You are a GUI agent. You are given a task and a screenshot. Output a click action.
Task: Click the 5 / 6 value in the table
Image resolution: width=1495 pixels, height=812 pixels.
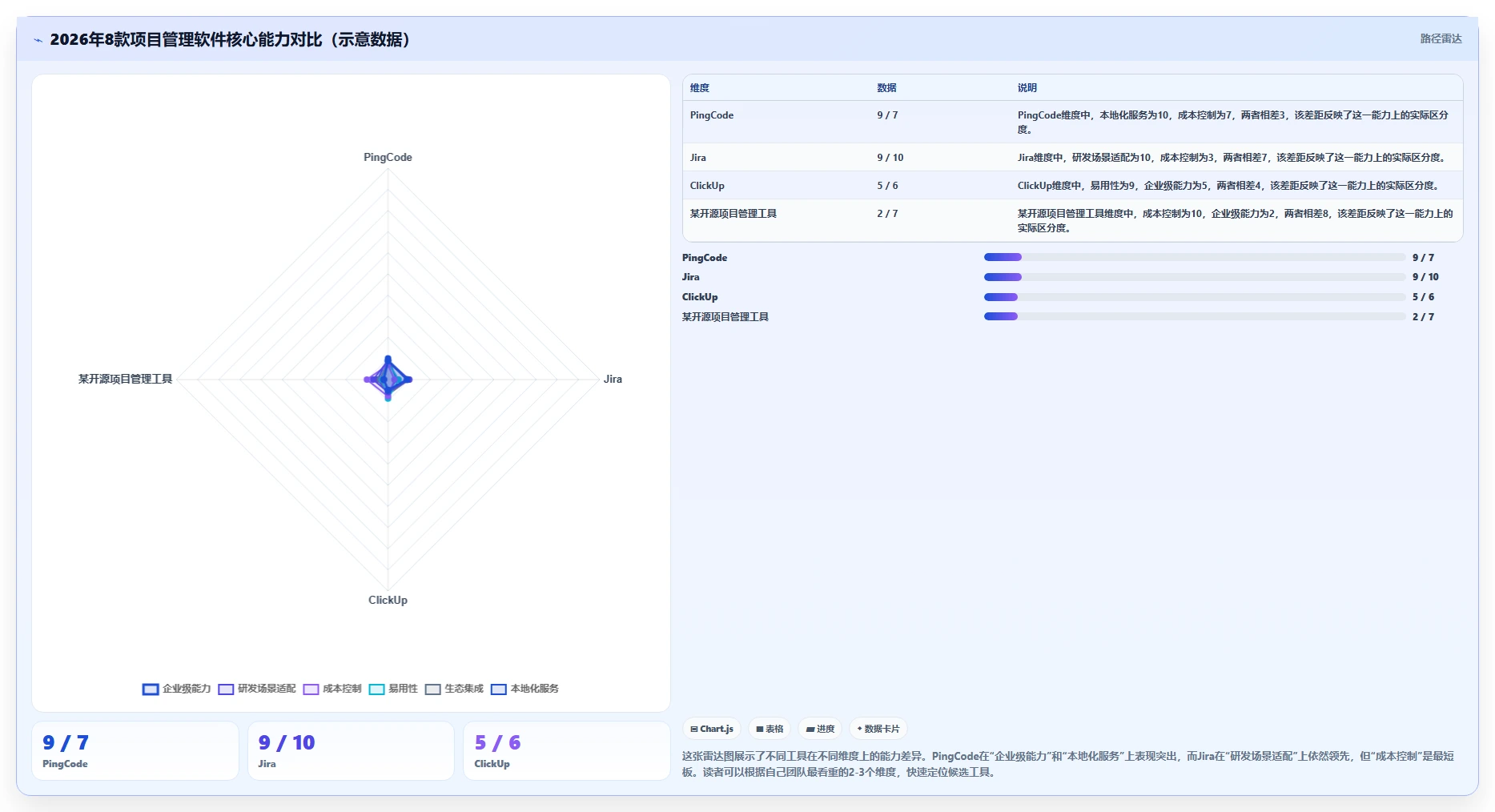pos(887,186)
